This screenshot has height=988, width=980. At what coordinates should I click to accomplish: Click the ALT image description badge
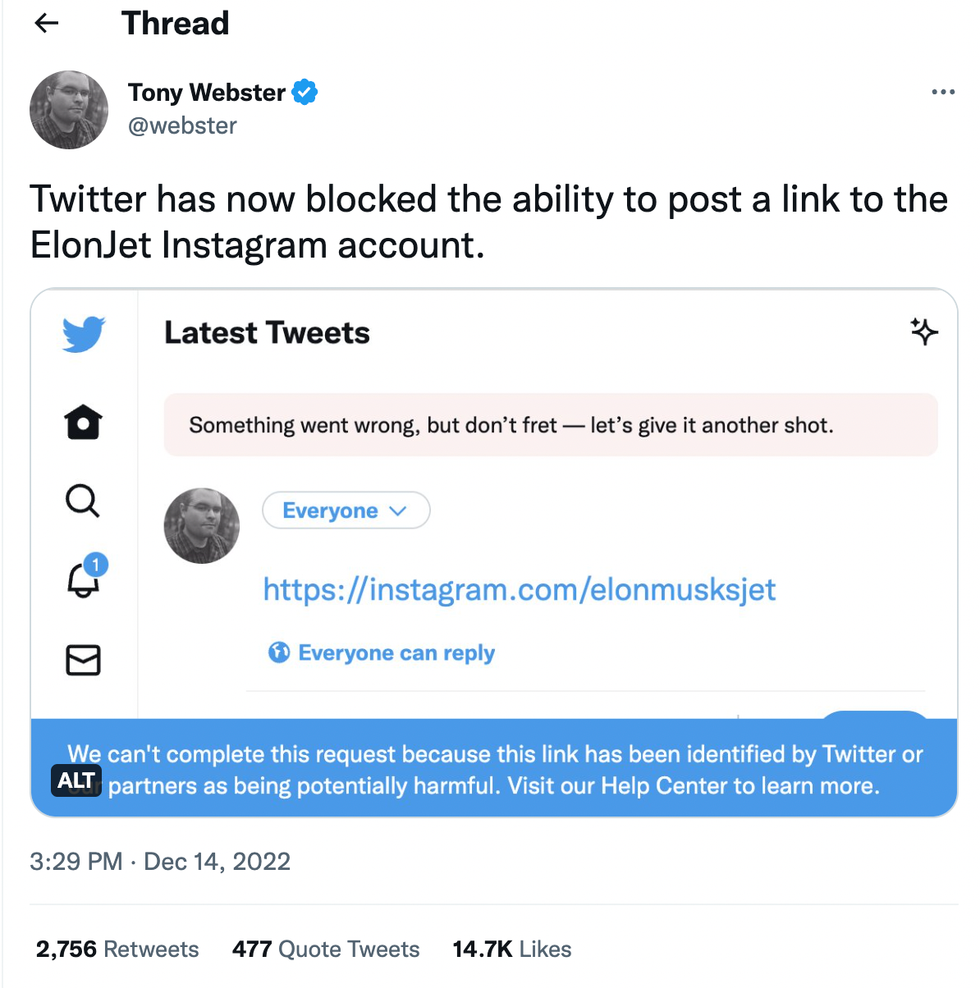click(77, 781)
